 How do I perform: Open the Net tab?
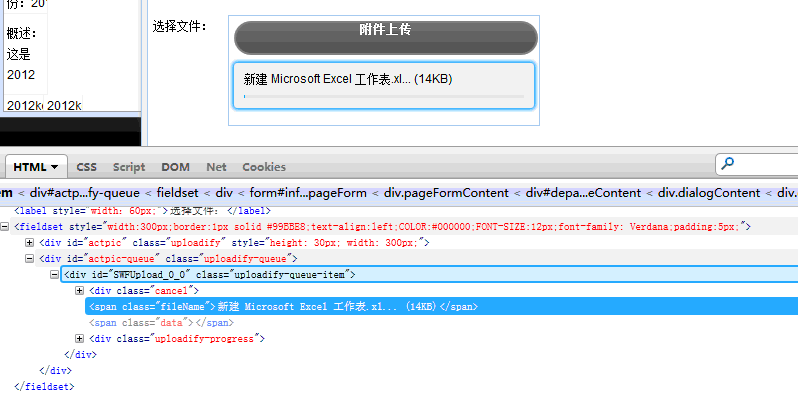click(216, 167)
